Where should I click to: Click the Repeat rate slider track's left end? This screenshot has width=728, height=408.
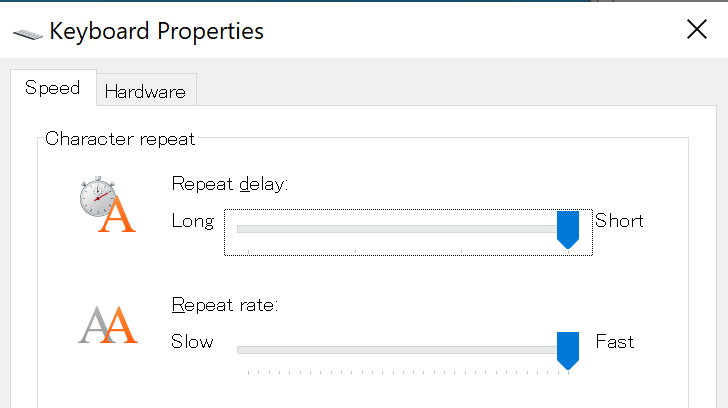click(240, 350)
